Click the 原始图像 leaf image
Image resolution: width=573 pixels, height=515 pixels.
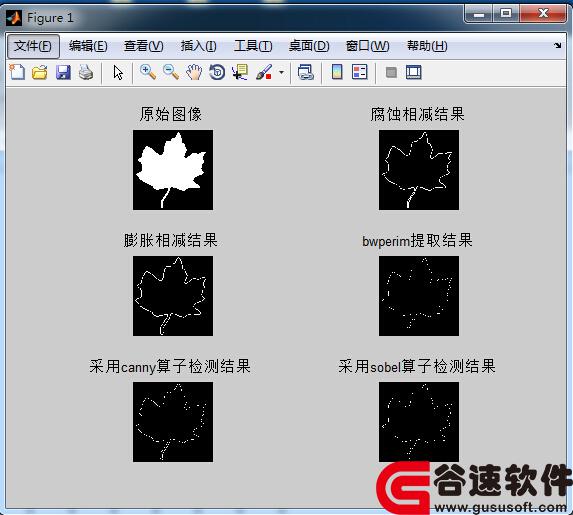[x=173, y=170]
